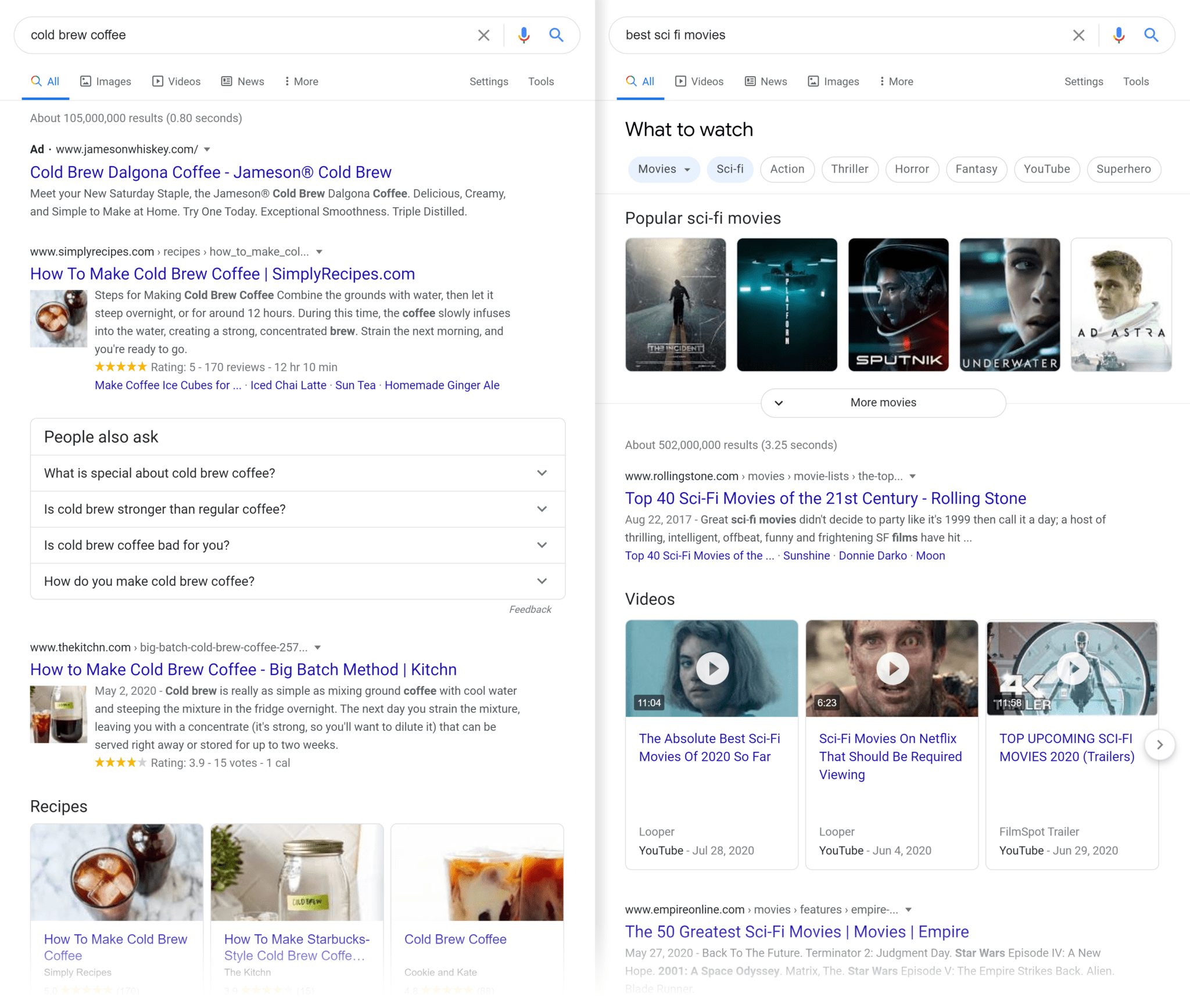Activate voice search on the cold brew query
The width and height of the screenshot is (1190, 1008).
[524, 35]
